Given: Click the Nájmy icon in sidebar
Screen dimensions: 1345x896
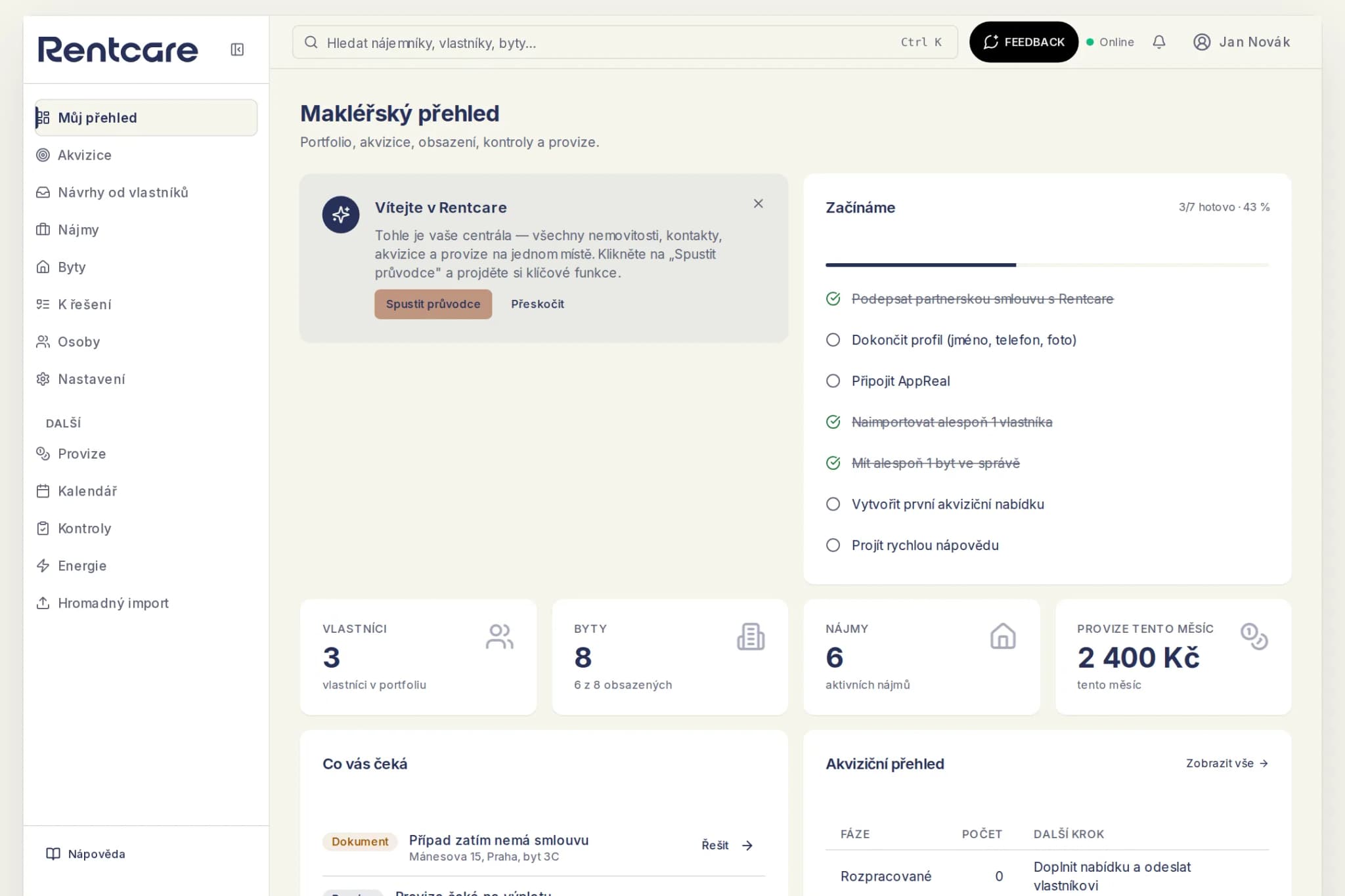Looking at the screenshot, I should point(43,230).
